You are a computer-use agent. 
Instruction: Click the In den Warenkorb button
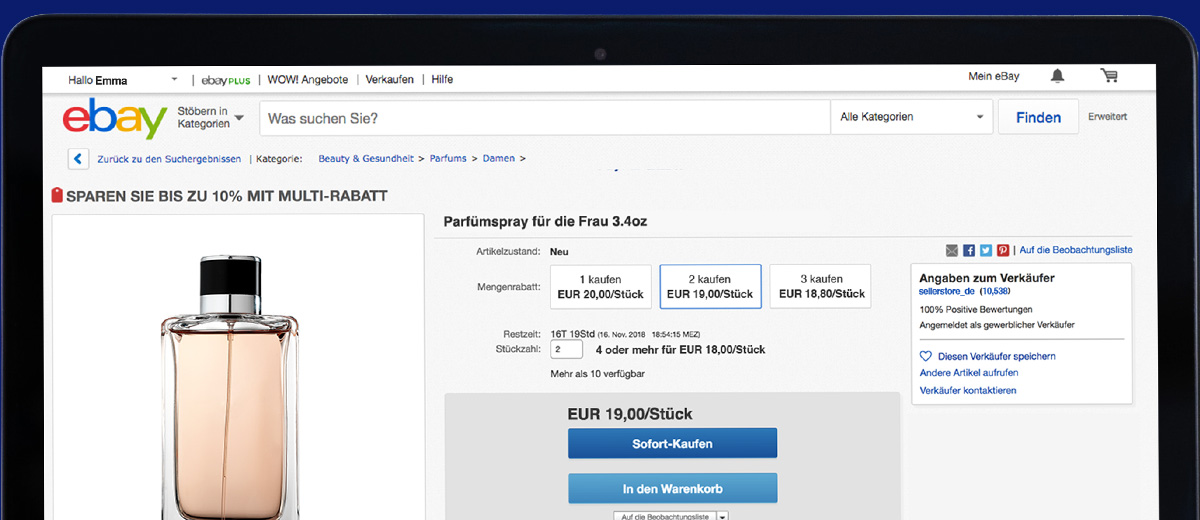coord(672,489)
